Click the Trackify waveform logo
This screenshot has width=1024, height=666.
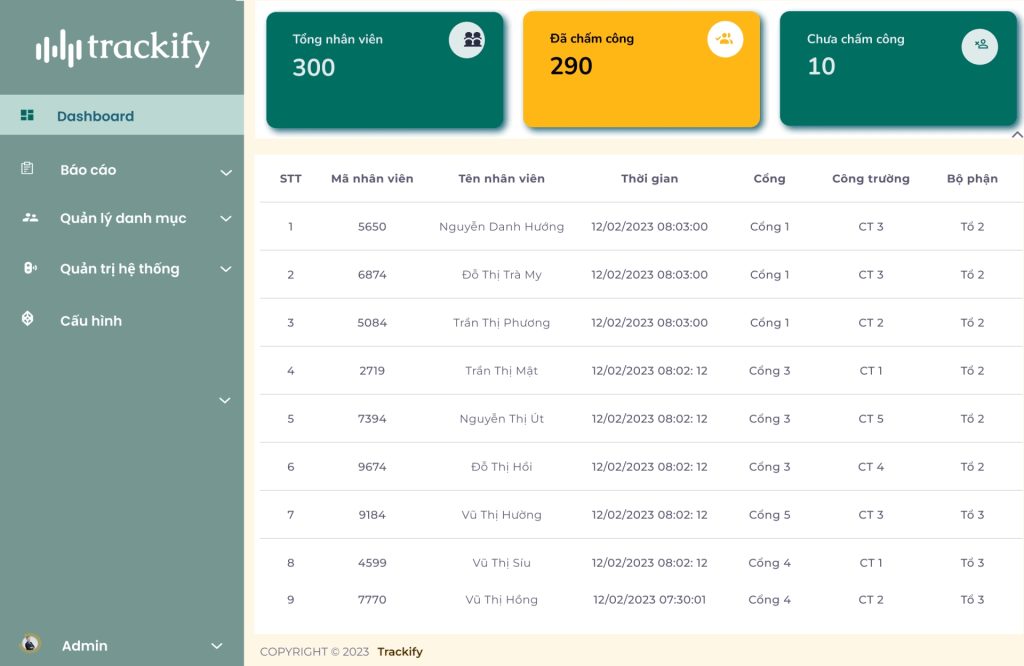click(58, 48)
